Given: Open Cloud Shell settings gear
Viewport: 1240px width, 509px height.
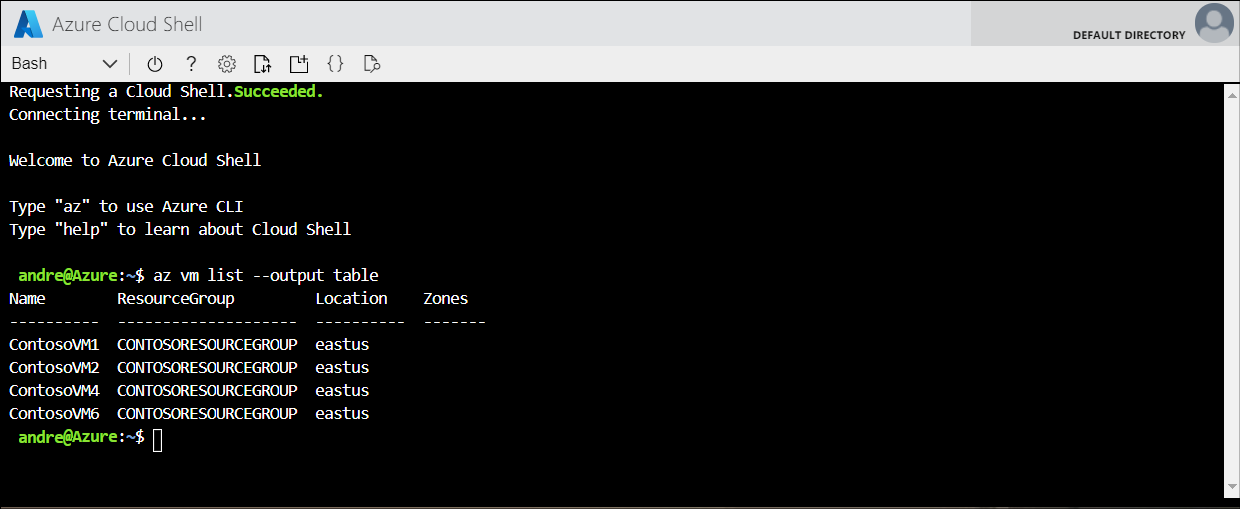Looking at the screenshot, I should point(227,64).
